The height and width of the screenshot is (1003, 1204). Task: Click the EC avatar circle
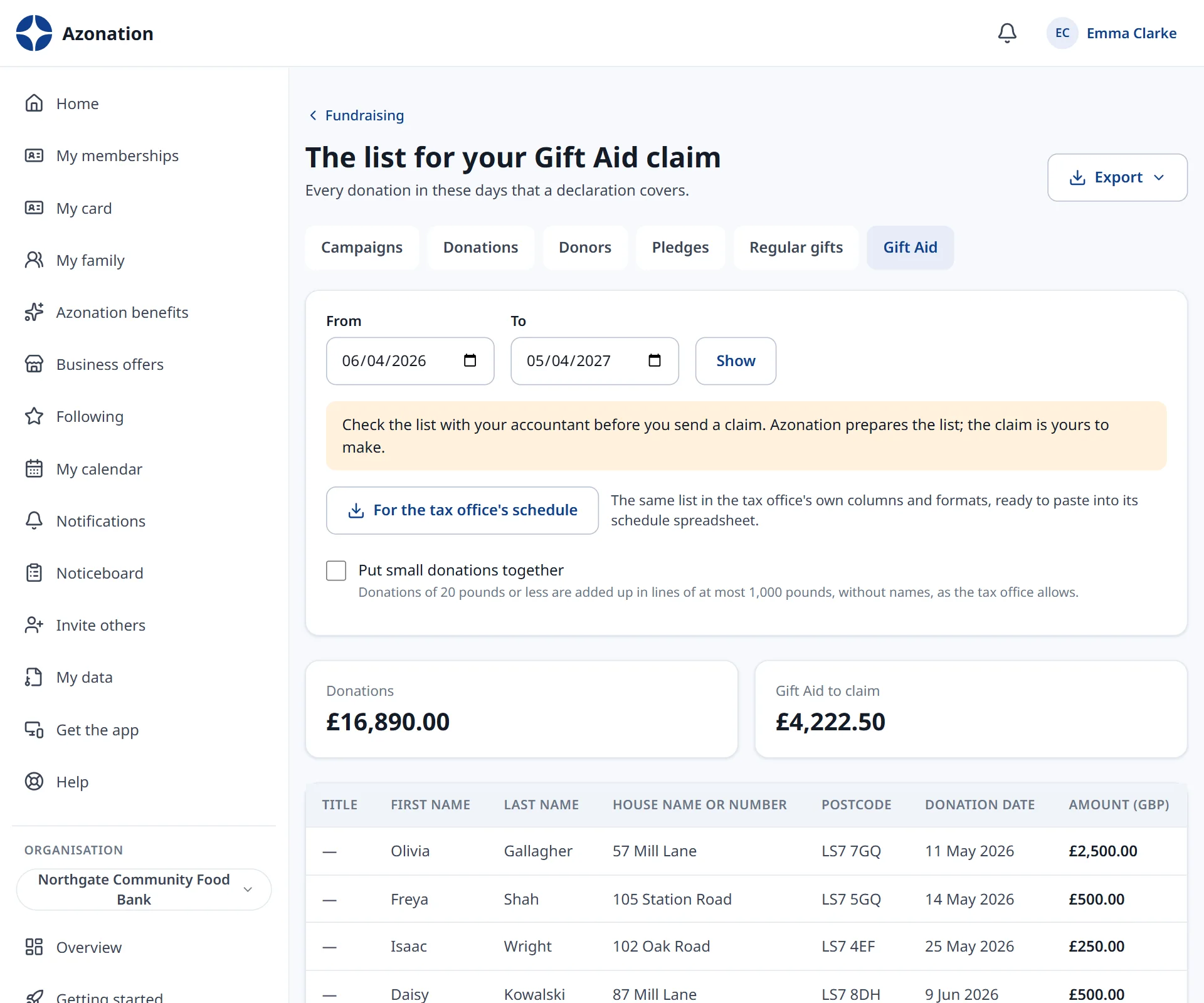point(1062,33)
